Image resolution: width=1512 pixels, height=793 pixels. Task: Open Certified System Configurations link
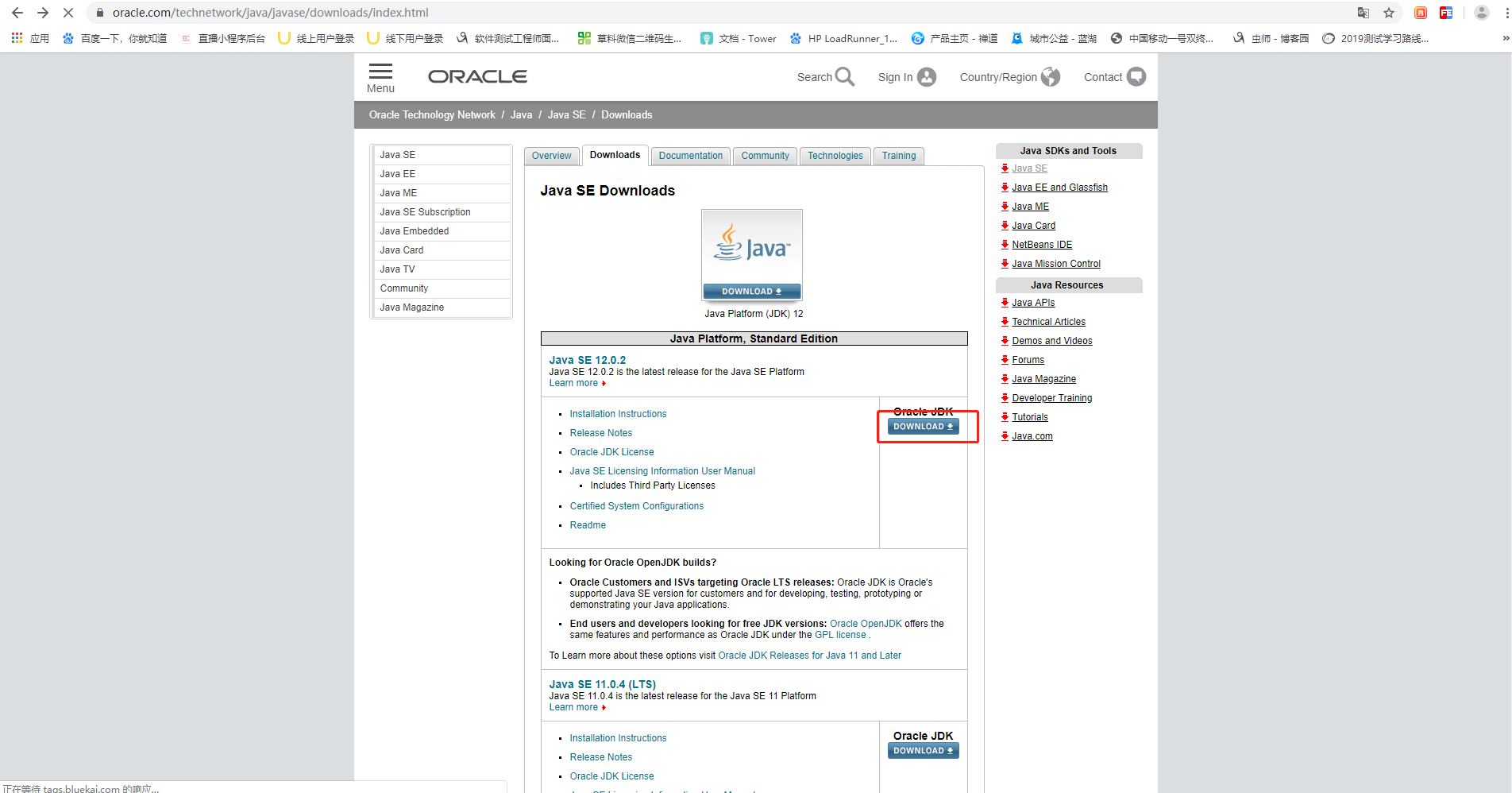(x=637, y=506)
